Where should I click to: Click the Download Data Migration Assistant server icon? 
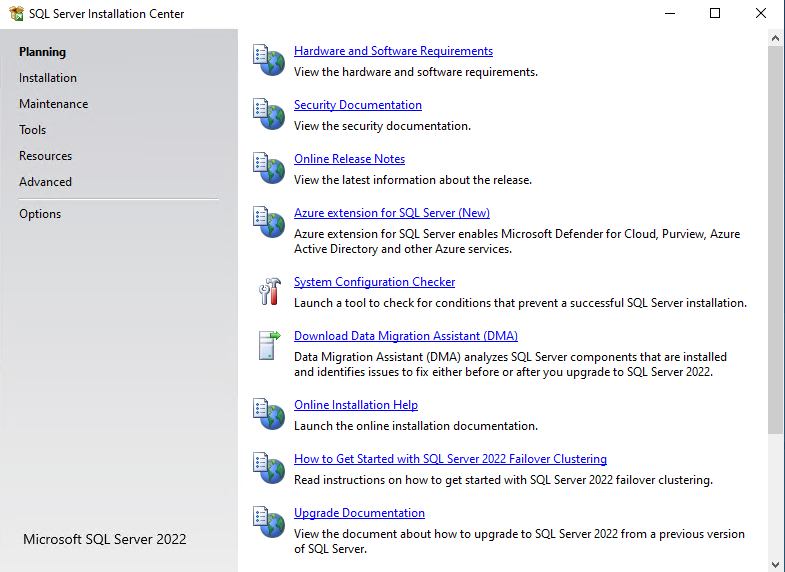pyautogui.click(x=269, y=345)
